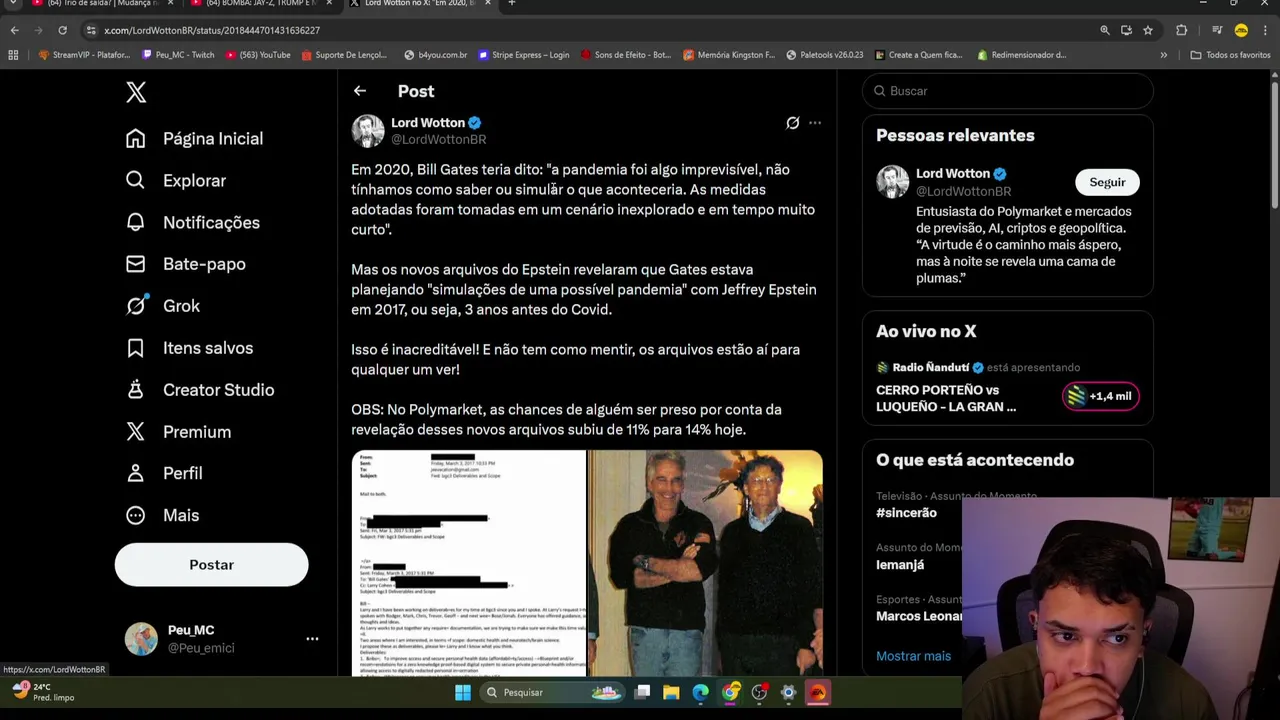This screenshot has width=1280, height=720.
Task: Open the Itens salvos bookmark icon
Action: 136,348
